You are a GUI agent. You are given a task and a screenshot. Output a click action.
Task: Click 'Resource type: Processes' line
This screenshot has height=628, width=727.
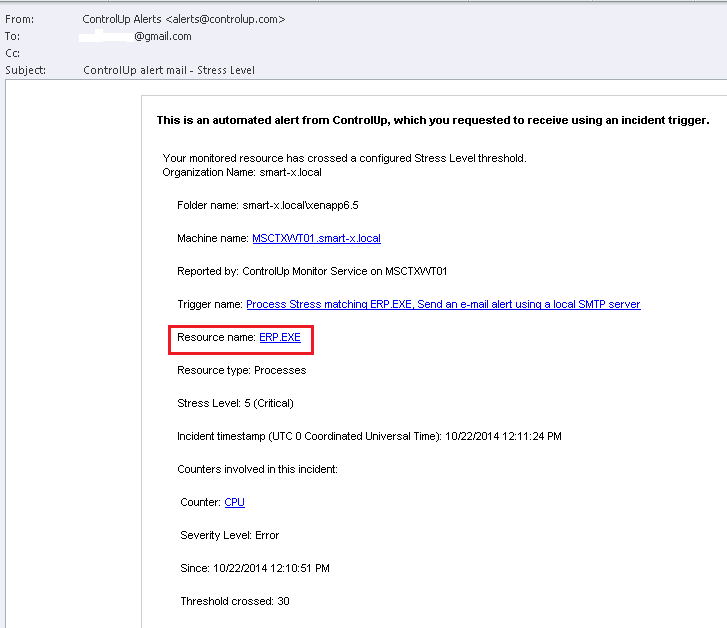click(242, 370)
